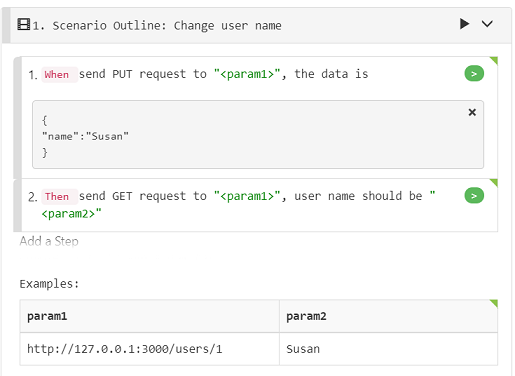
Task: Click the green corner marker on Examples table
Action: click(494, 304)
